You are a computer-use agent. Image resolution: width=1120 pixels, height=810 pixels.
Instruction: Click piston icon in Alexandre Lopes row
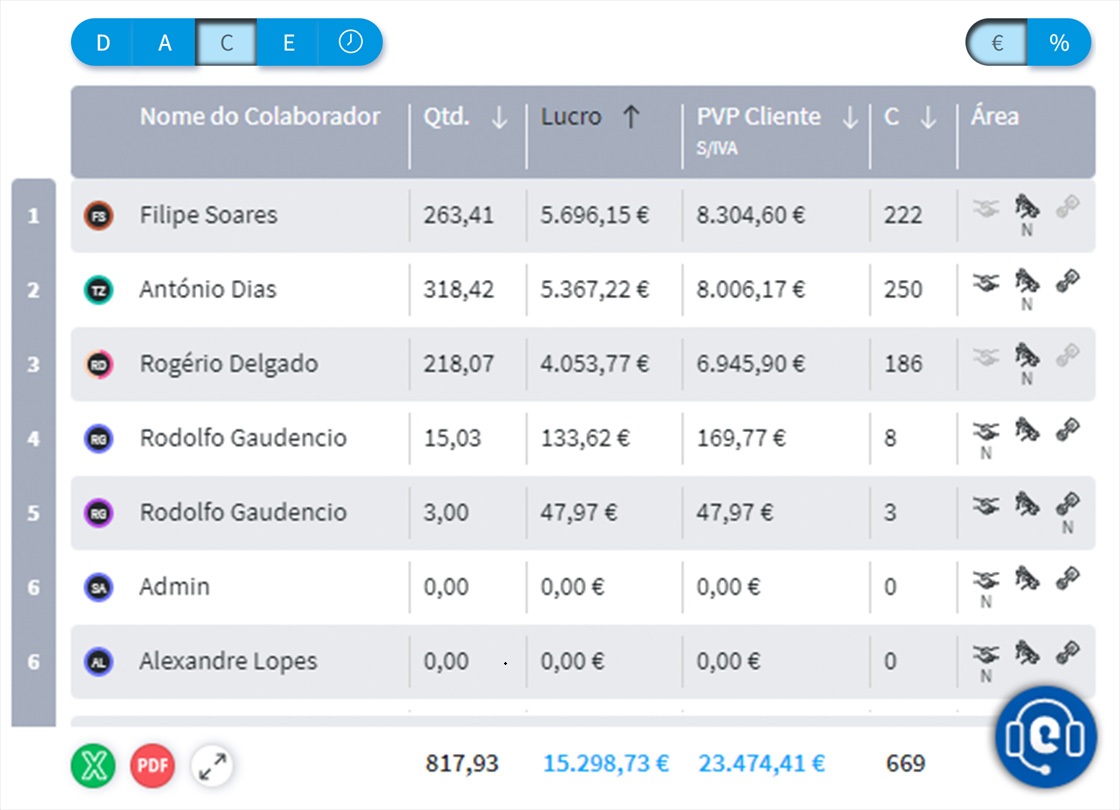(x=1068, y=653)
